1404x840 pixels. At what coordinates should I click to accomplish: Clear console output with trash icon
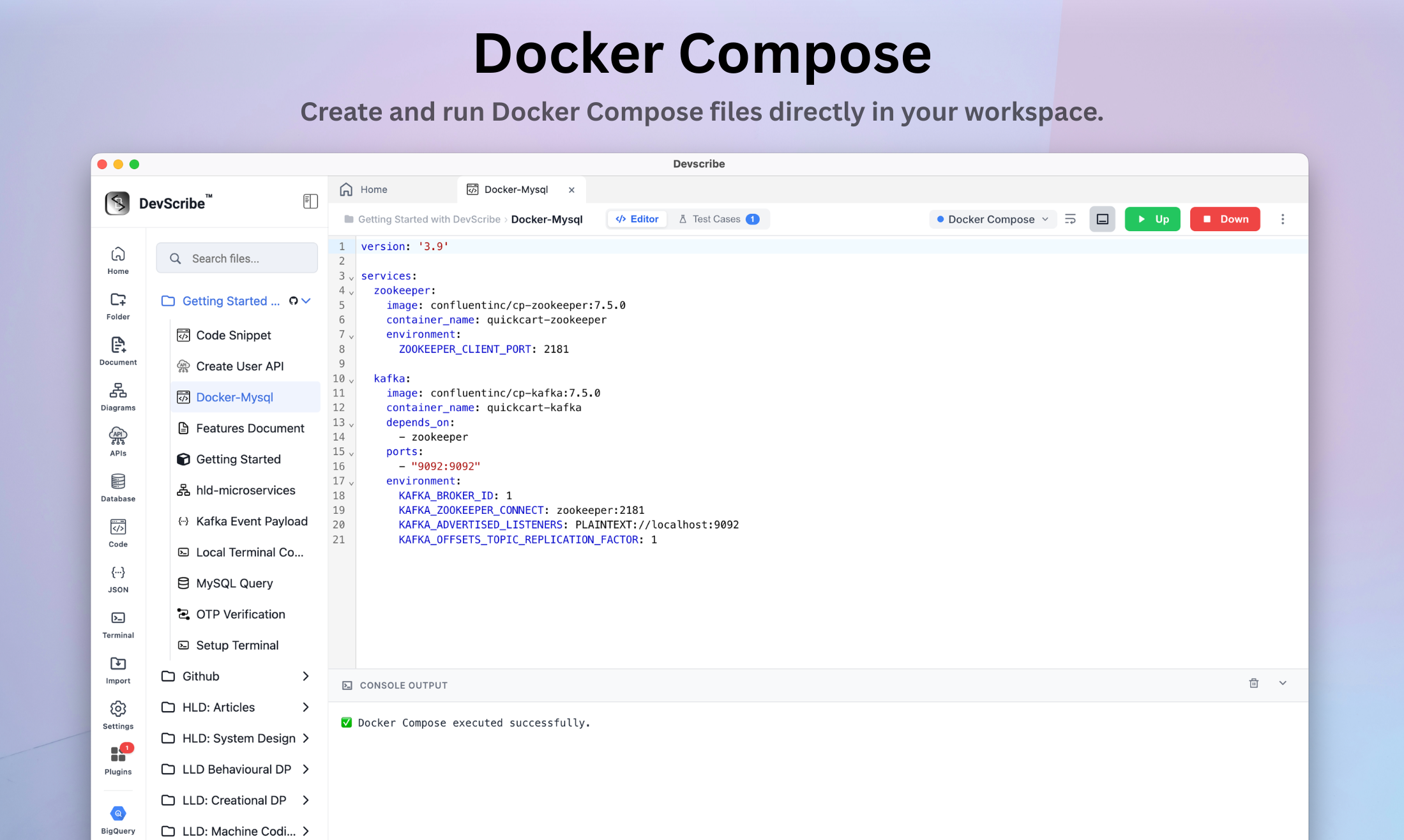1253,684
